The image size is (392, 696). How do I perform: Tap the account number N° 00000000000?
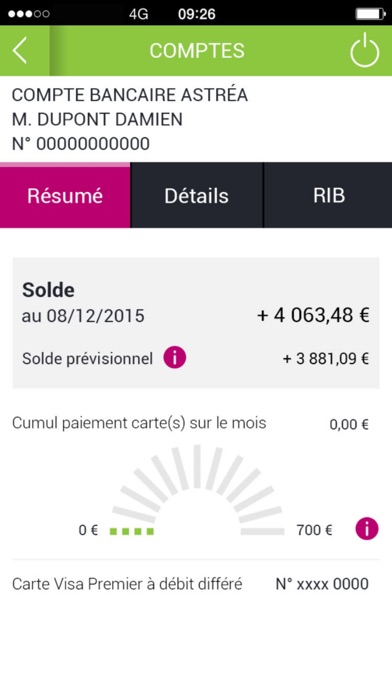tap(81, 144)
